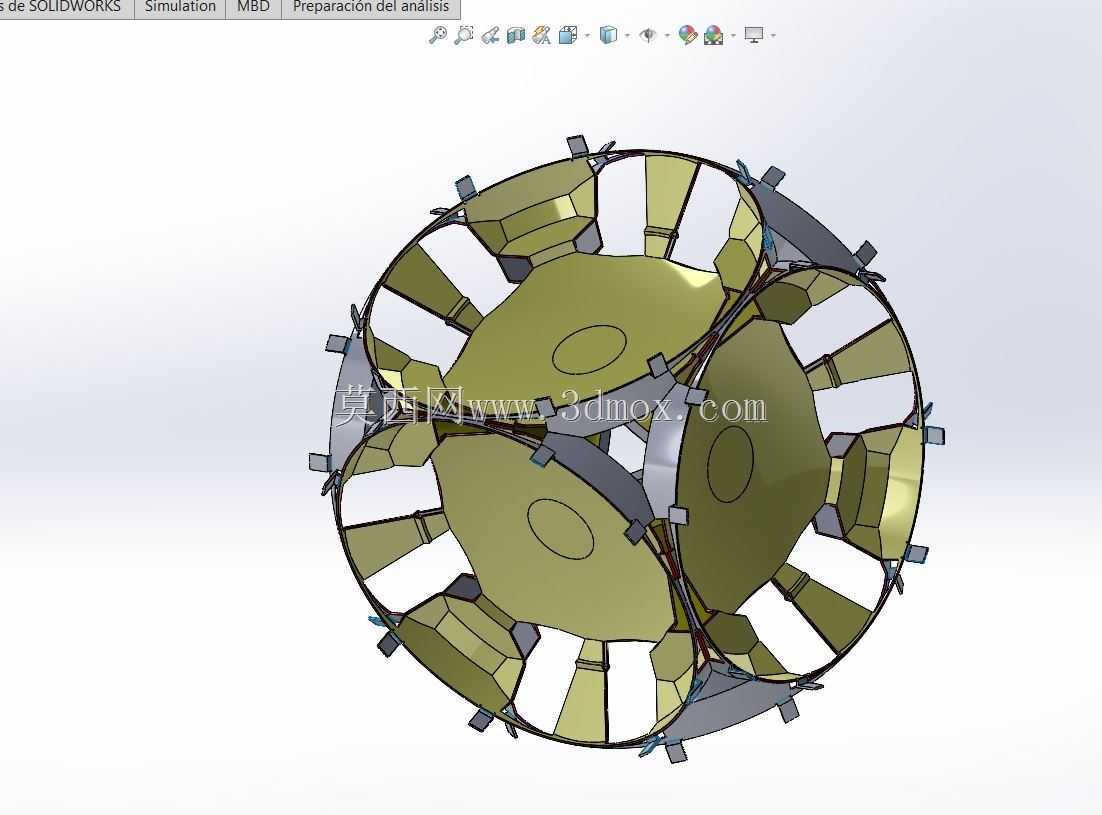Open the Preparación del análisis tab

(x=370, y=7)
